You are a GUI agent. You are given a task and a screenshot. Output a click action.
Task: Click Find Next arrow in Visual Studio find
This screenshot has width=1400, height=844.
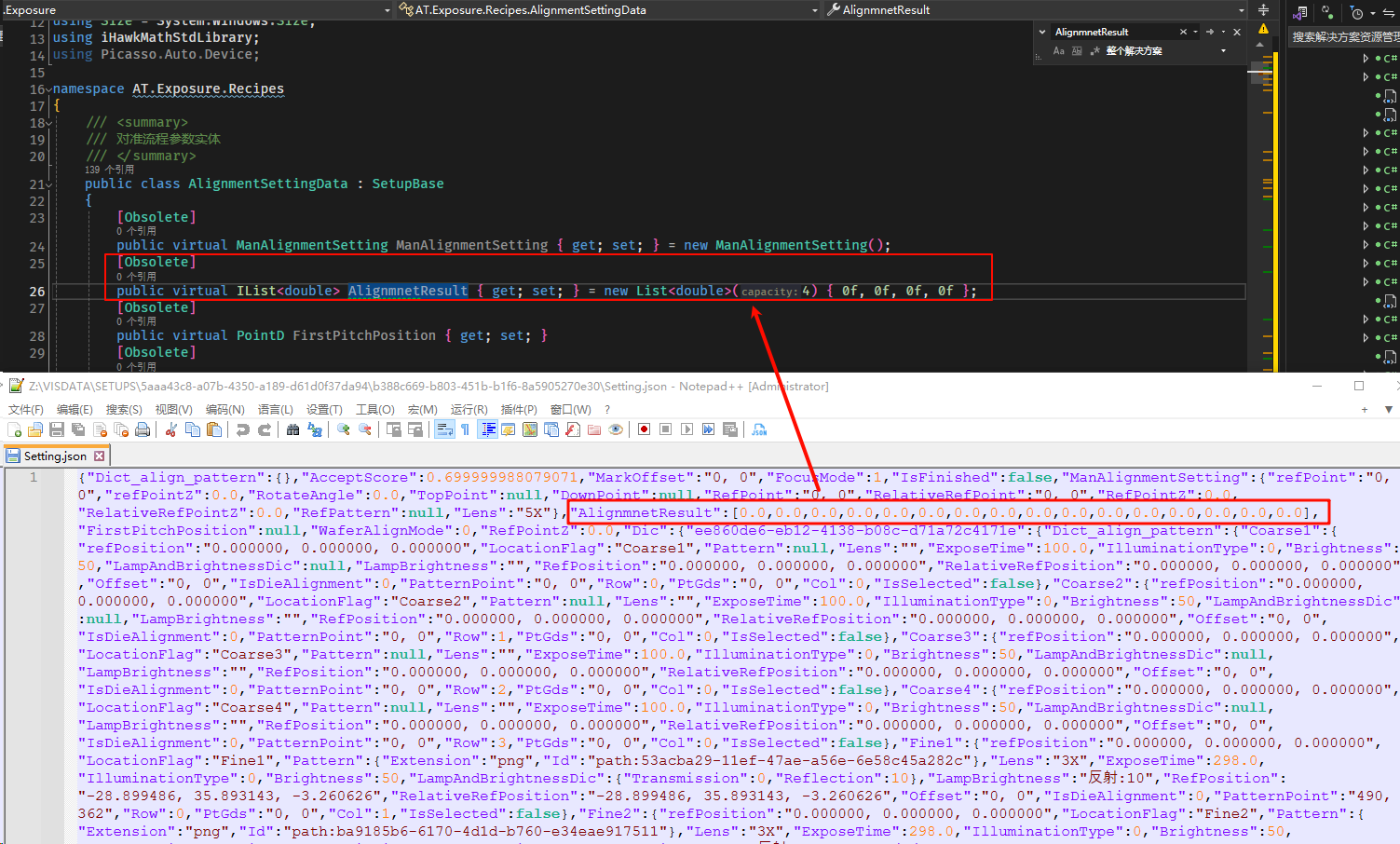coord(1210,32)
